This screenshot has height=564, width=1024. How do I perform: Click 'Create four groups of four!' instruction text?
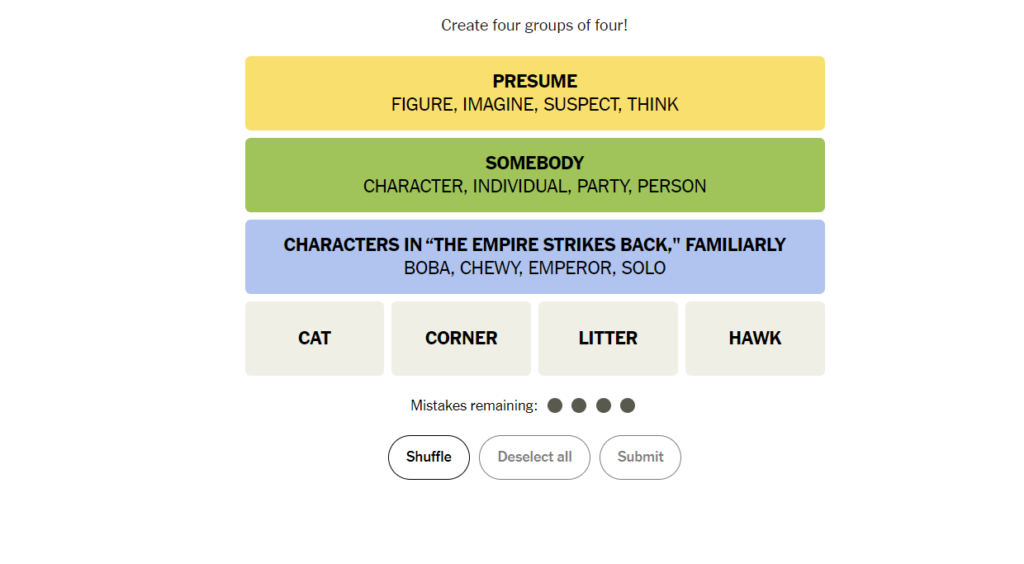coord(535,25)
